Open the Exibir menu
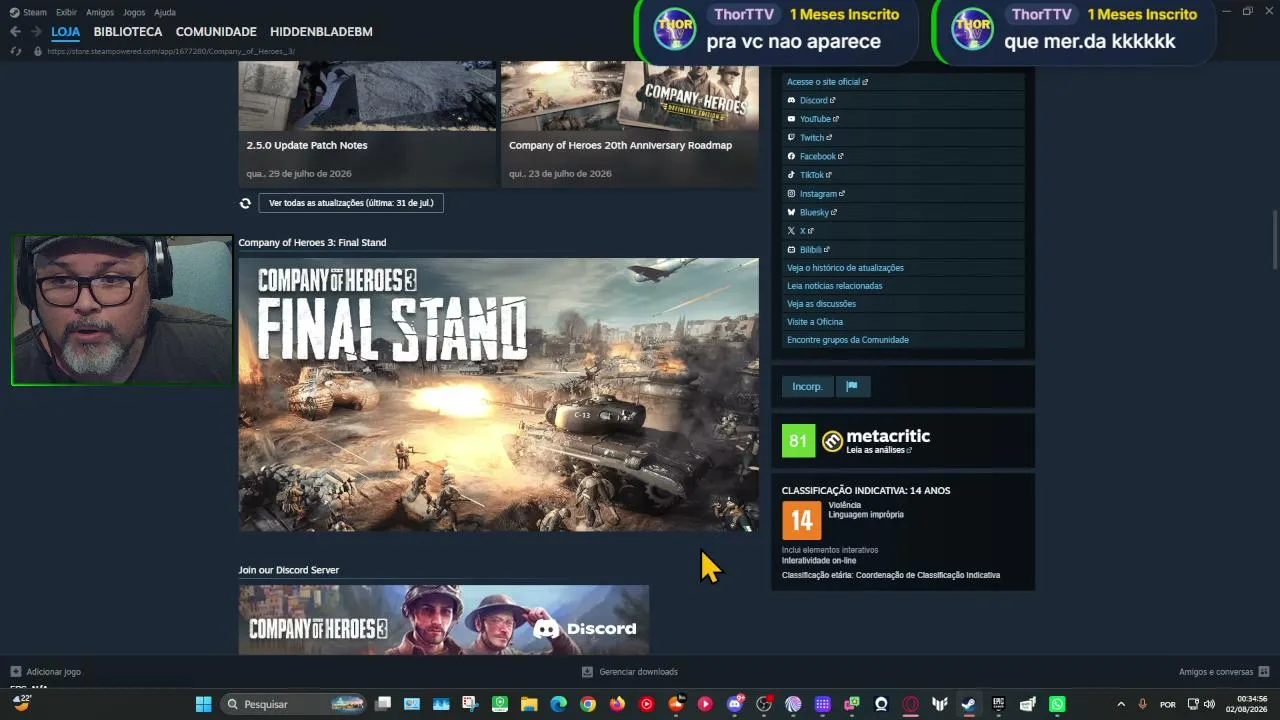 66,12
